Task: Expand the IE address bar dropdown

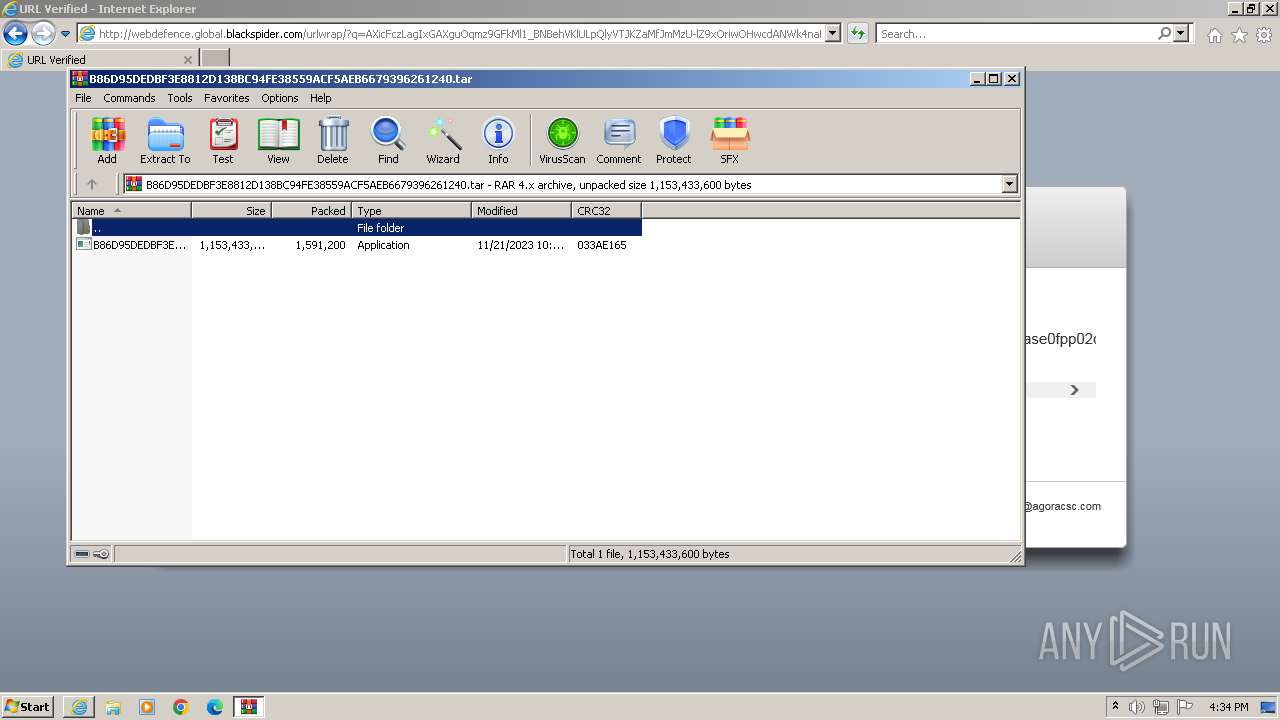Action: coord(832,33)
